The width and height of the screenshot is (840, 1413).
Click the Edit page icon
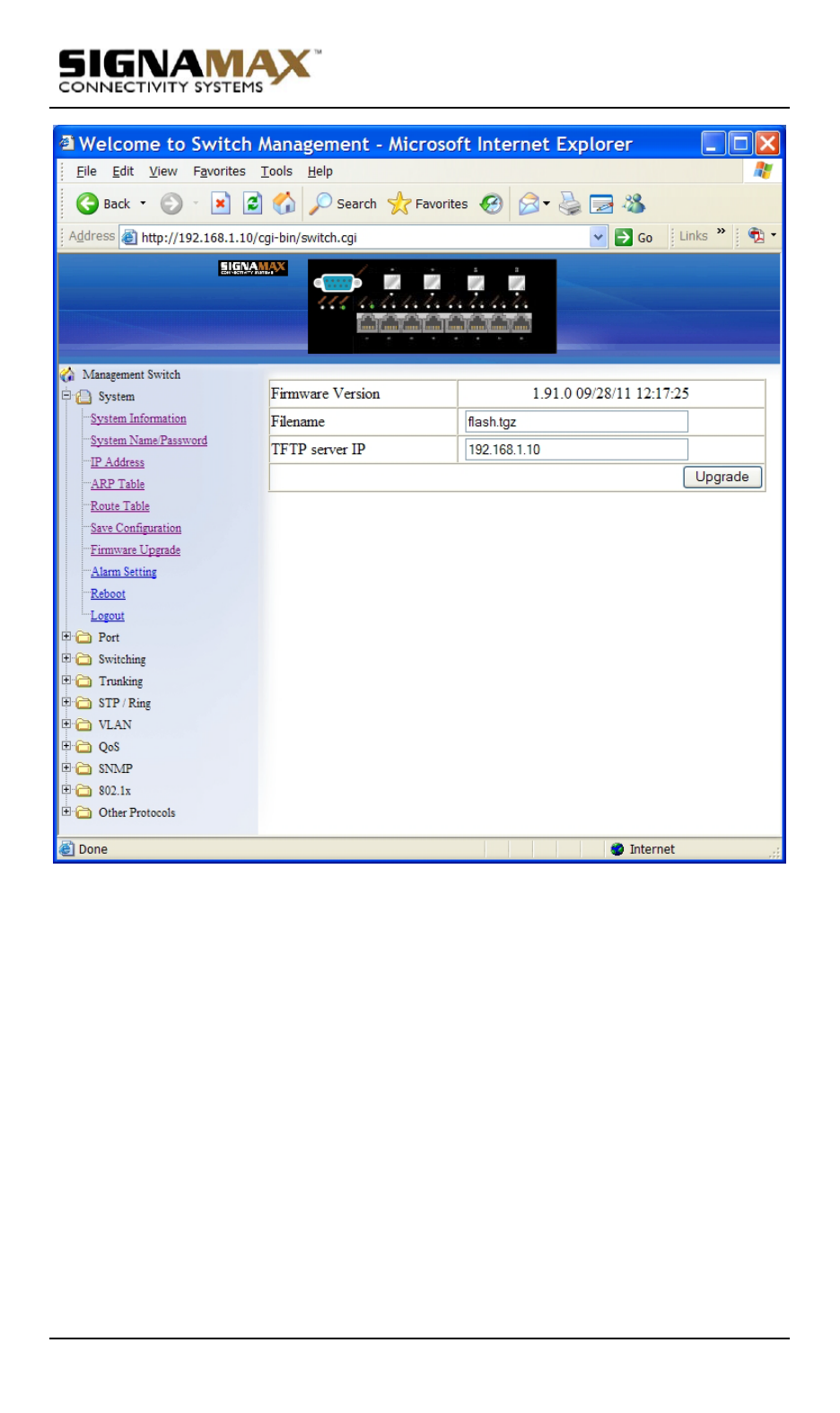pyautogui.click(x=601, y=204)
